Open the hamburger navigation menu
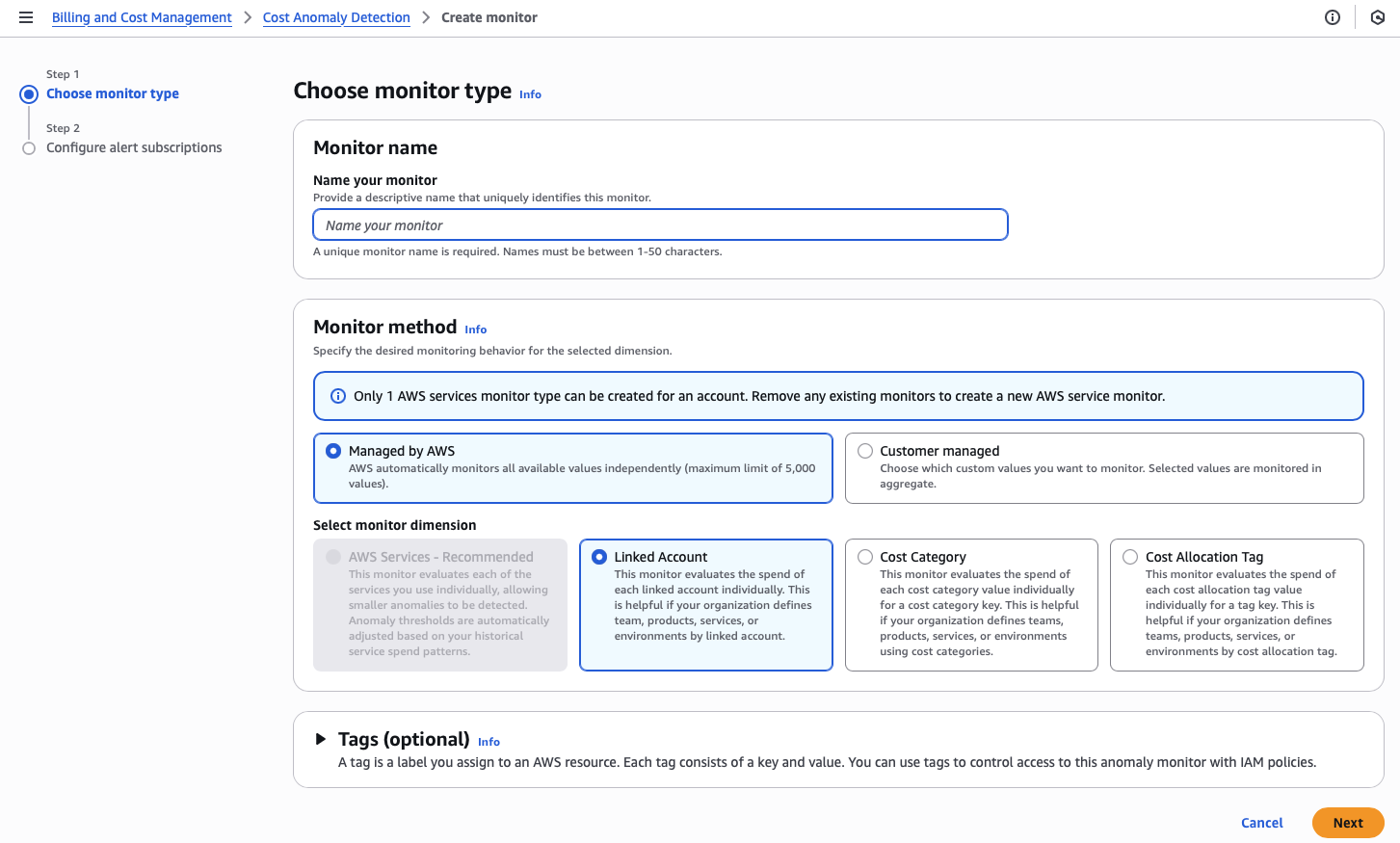The width and height of the screenshot is (1400, 843). tap(26, 17)
